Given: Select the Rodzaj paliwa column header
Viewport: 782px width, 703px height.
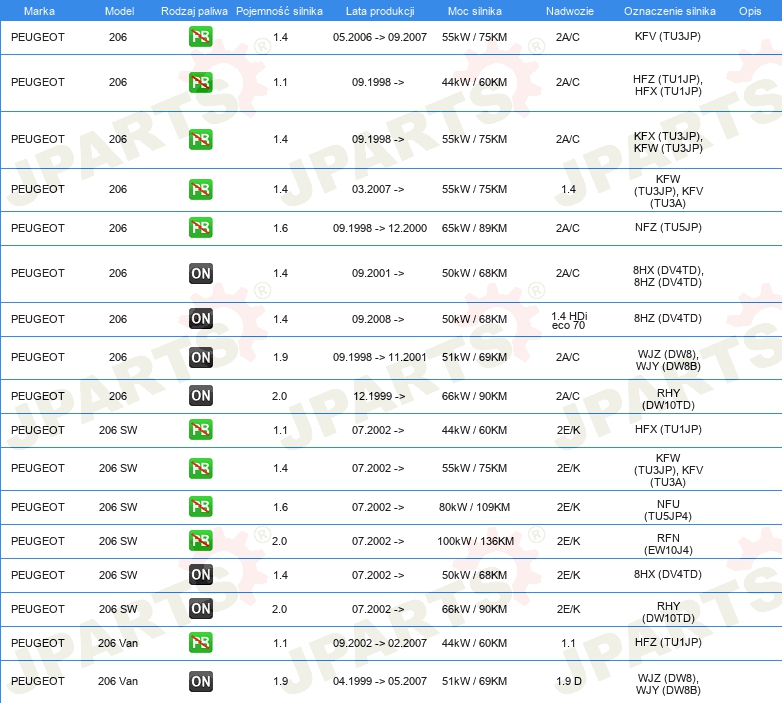Looking at the screenshot, I should click(x=194, y=11).
